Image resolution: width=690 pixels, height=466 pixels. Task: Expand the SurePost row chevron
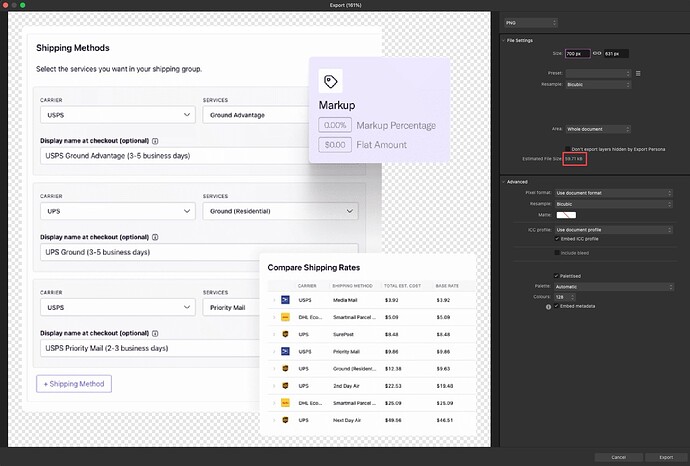coord(274,334)
